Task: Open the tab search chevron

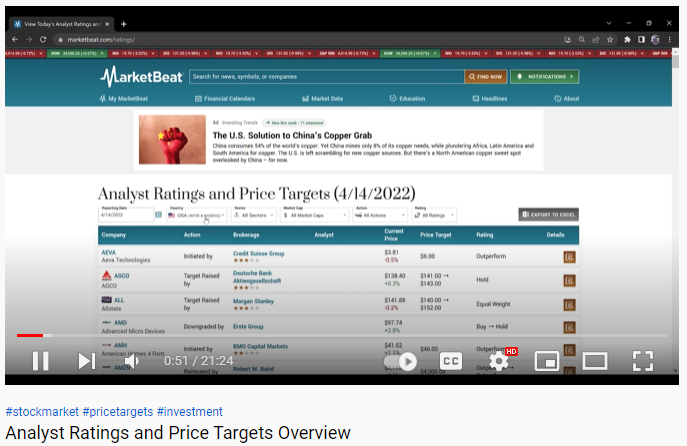Action: point(609,23)
